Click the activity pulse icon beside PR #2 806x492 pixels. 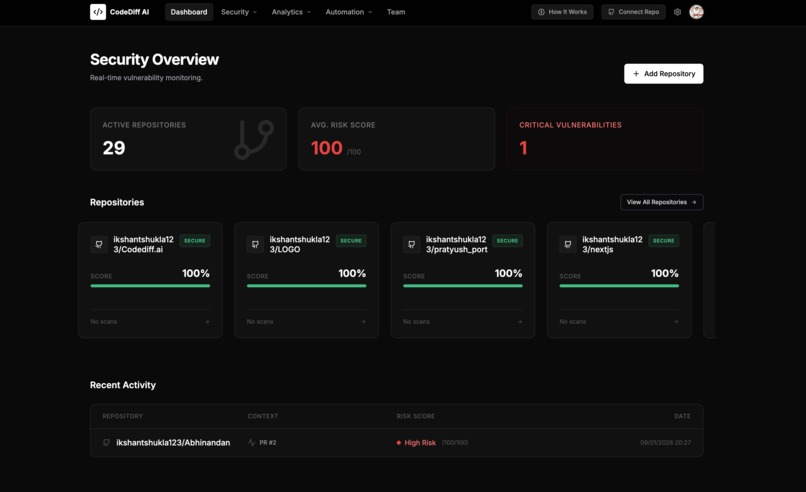pos(251,443)
